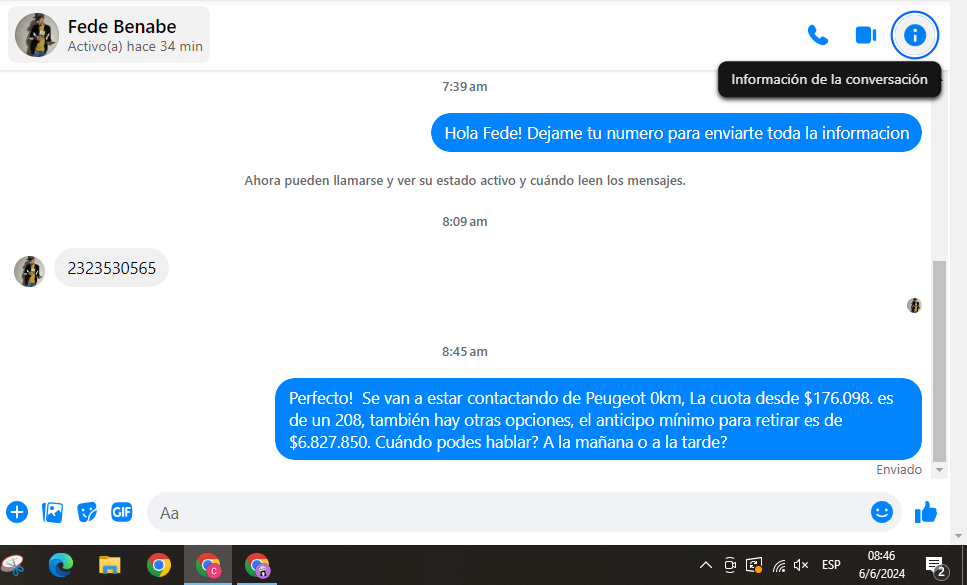The height and width of the screenshot is (585, 967).
Task: Change ESP input language
Action: point(831,565)
